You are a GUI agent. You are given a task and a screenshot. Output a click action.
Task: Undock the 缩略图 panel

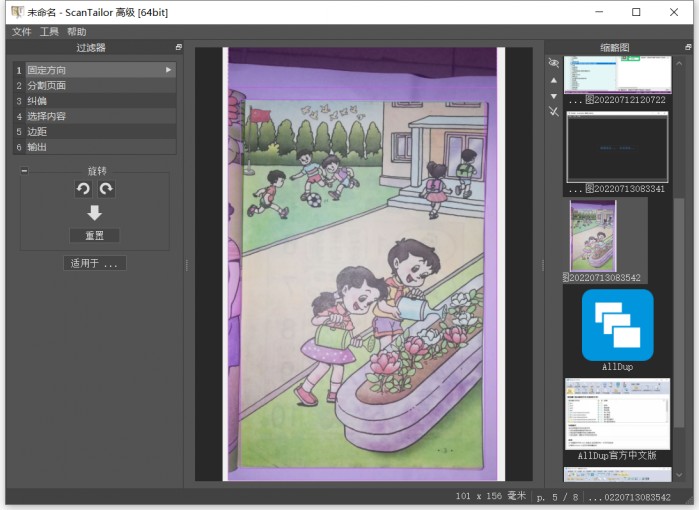click(x=687, y=47)
